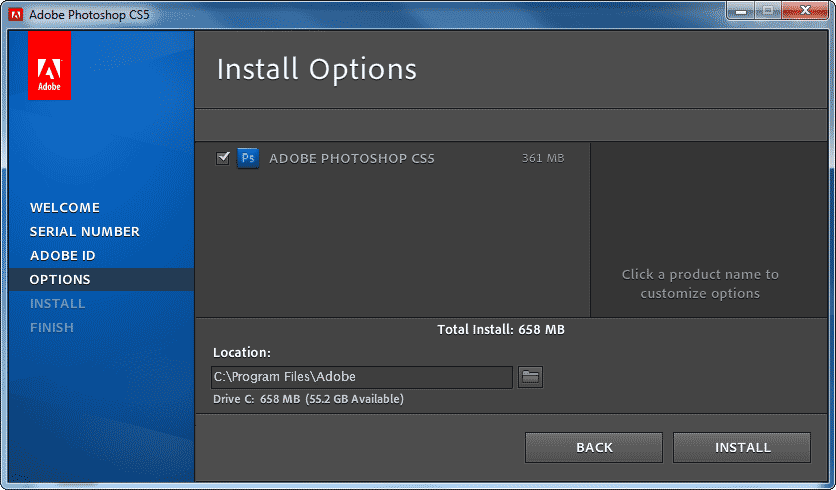
Task: Click 'Click a product name to customize options' text
Action: [700, 284]
